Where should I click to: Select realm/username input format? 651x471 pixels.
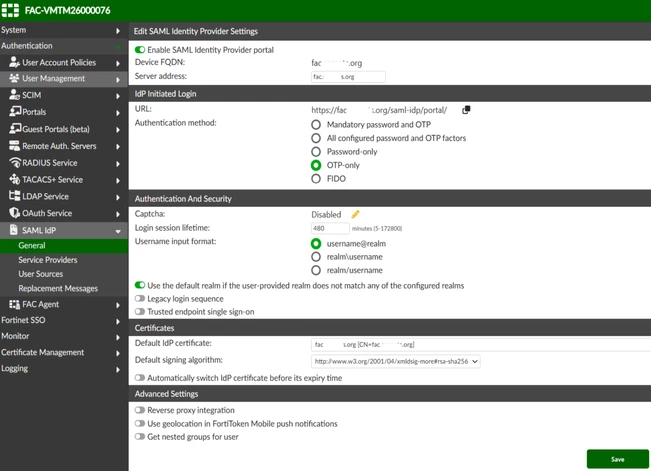(316, 270)
